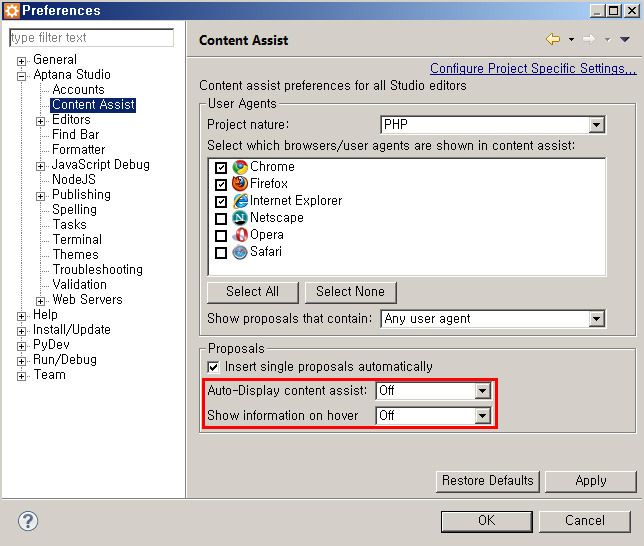Click the back navigation arrow icon

pyautogui.click(x=553, y=39)
